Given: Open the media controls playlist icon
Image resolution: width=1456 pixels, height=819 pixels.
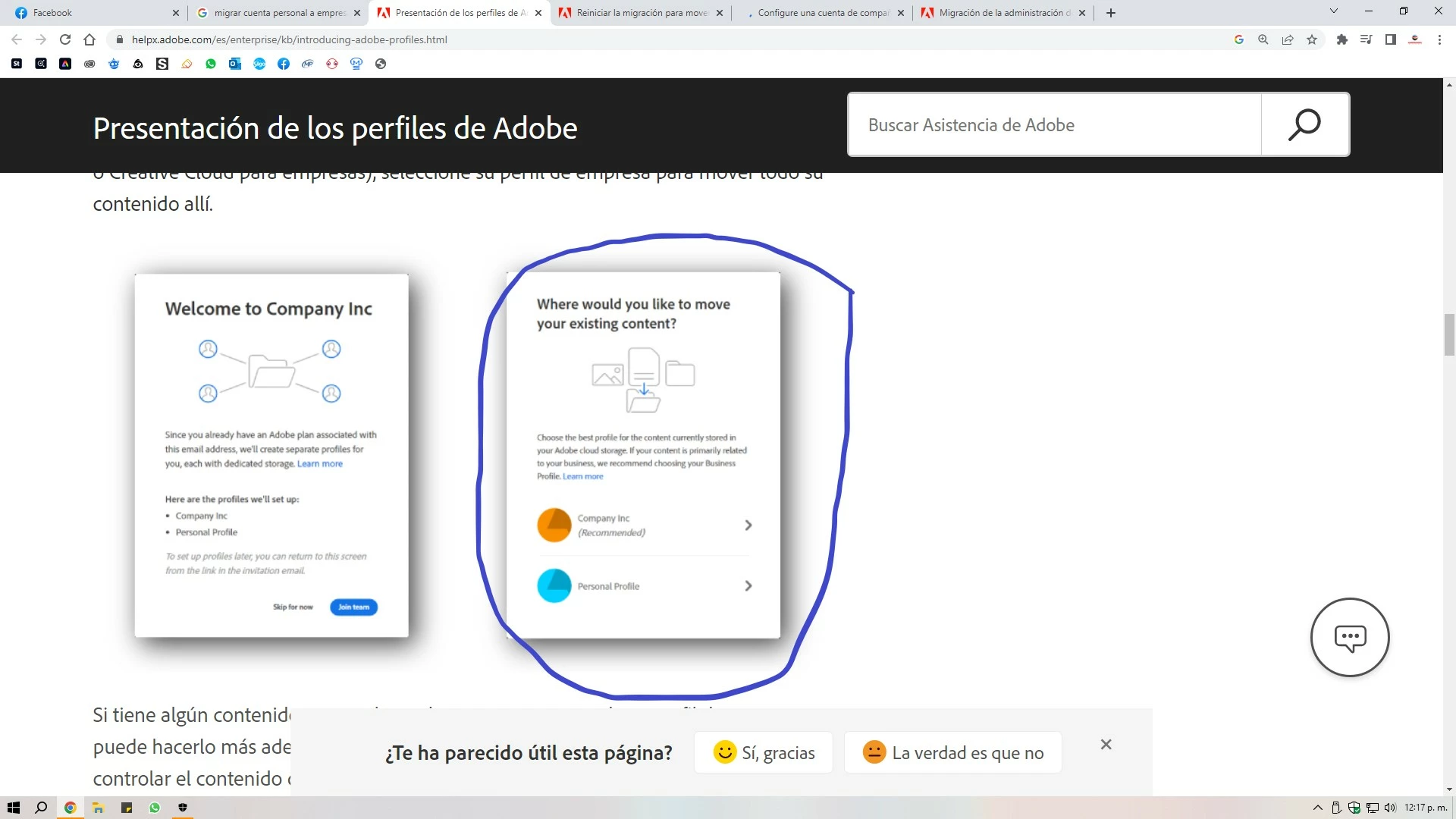Looking at the screenshot, I should 1366,39.
